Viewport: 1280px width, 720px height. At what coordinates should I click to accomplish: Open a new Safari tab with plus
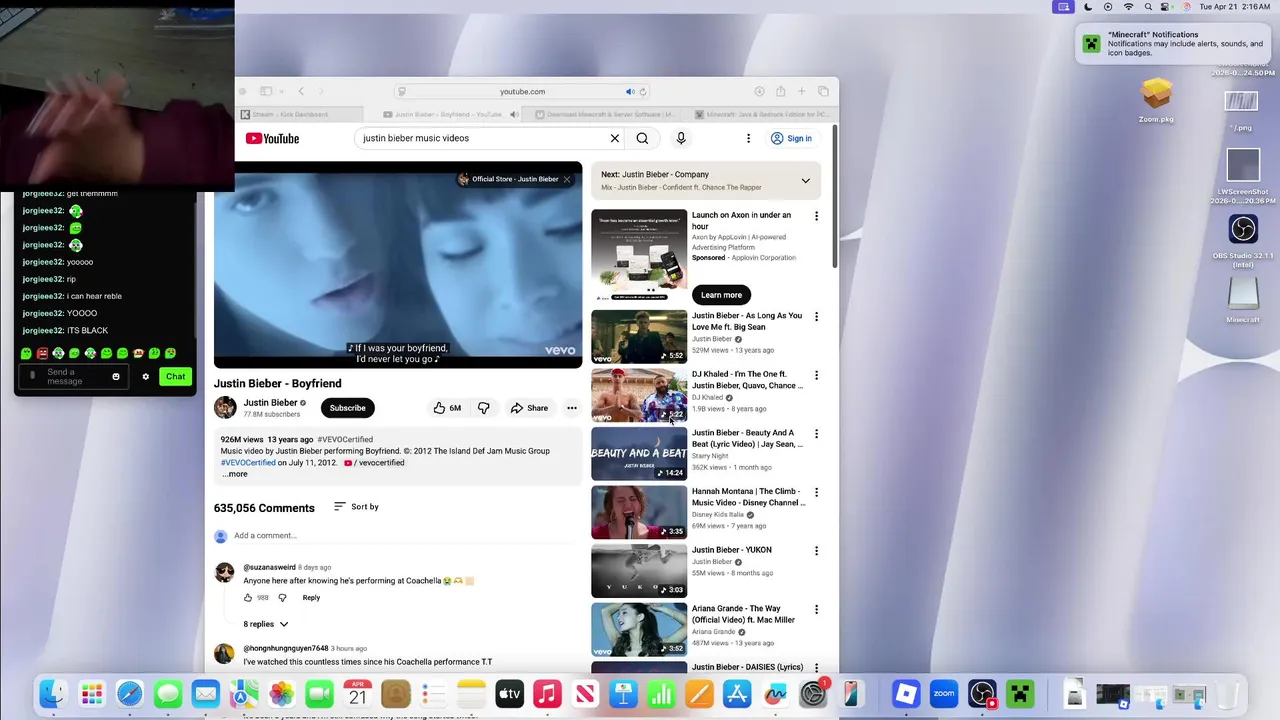click(801, 91)
